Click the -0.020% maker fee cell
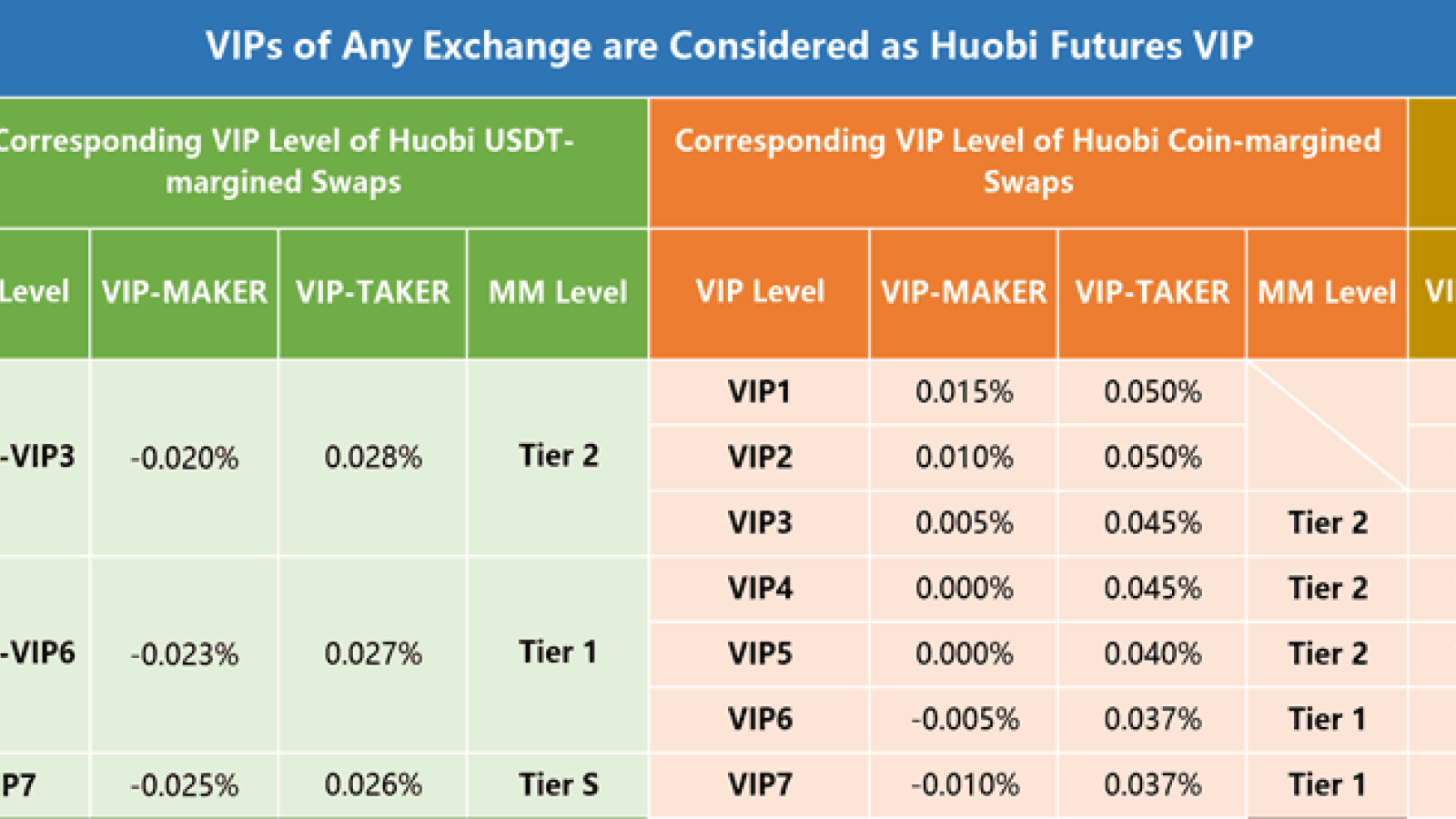The image size is (1456, 819). (x=185, y=458)
